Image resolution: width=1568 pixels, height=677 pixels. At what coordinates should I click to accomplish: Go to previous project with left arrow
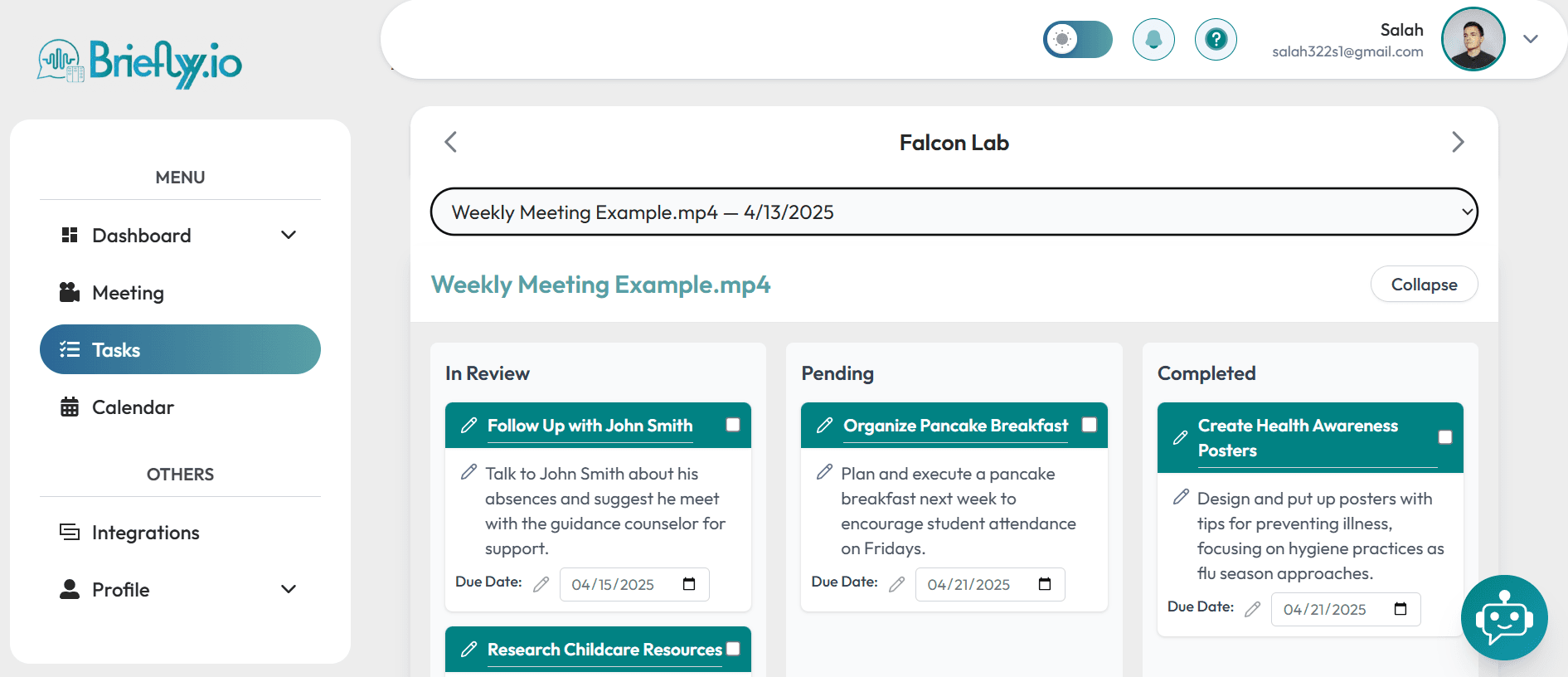(451, 142)
